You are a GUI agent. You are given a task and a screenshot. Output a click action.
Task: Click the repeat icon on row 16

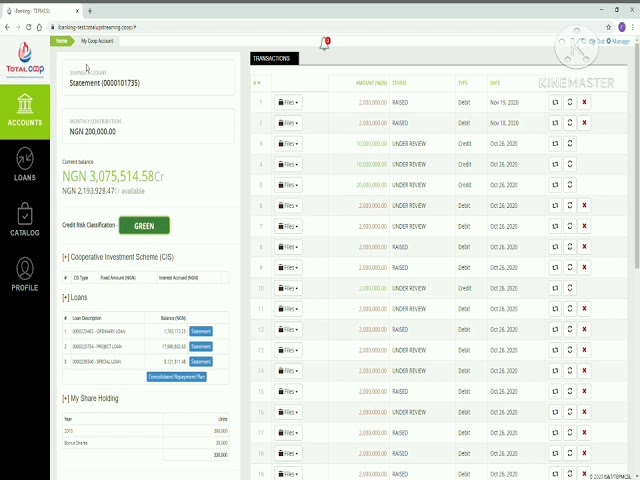pyautogui.click(x=555, y=412)
